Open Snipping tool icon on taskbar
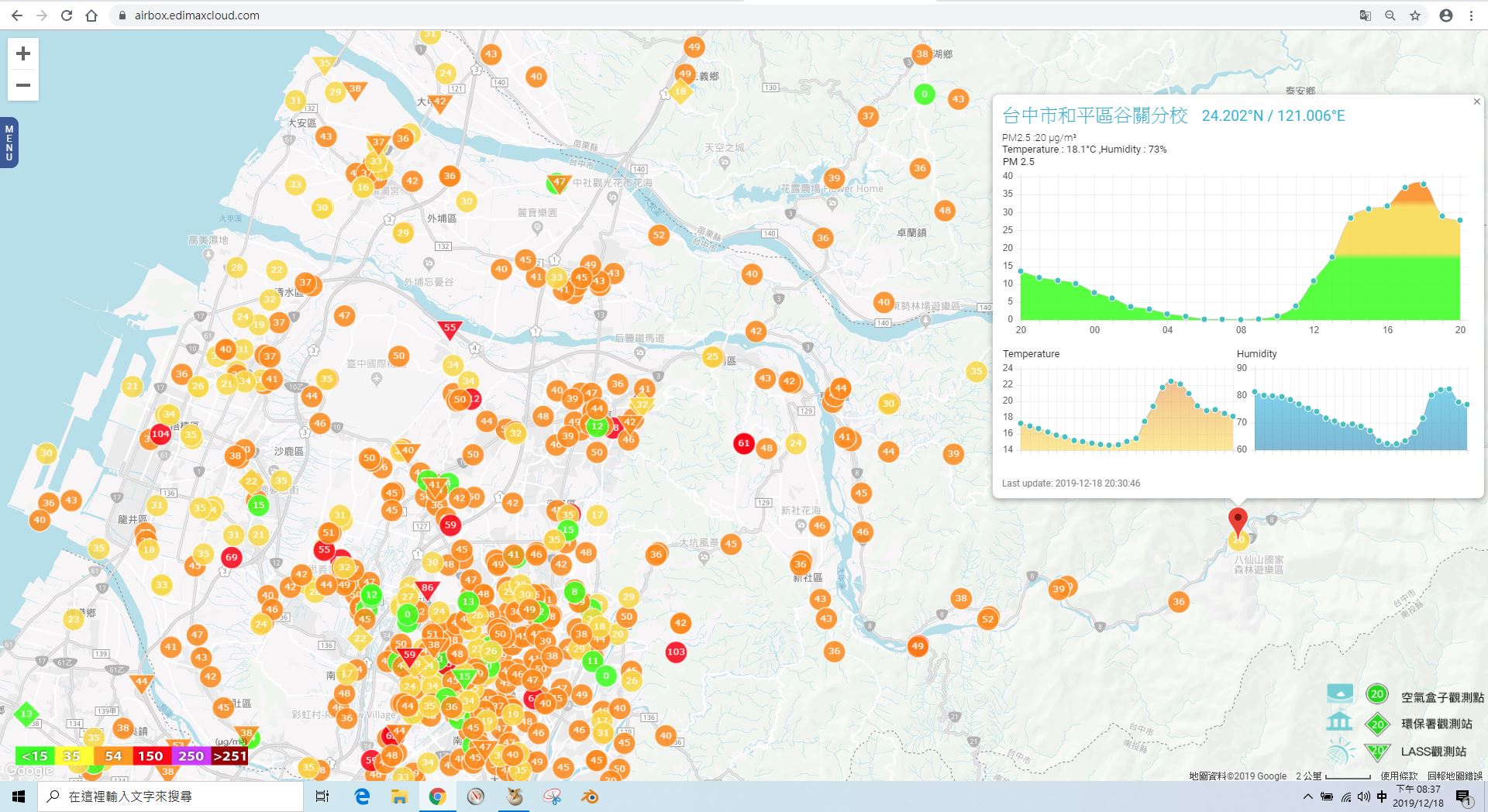The image size is (1488, 812). (x=553, y=797)
